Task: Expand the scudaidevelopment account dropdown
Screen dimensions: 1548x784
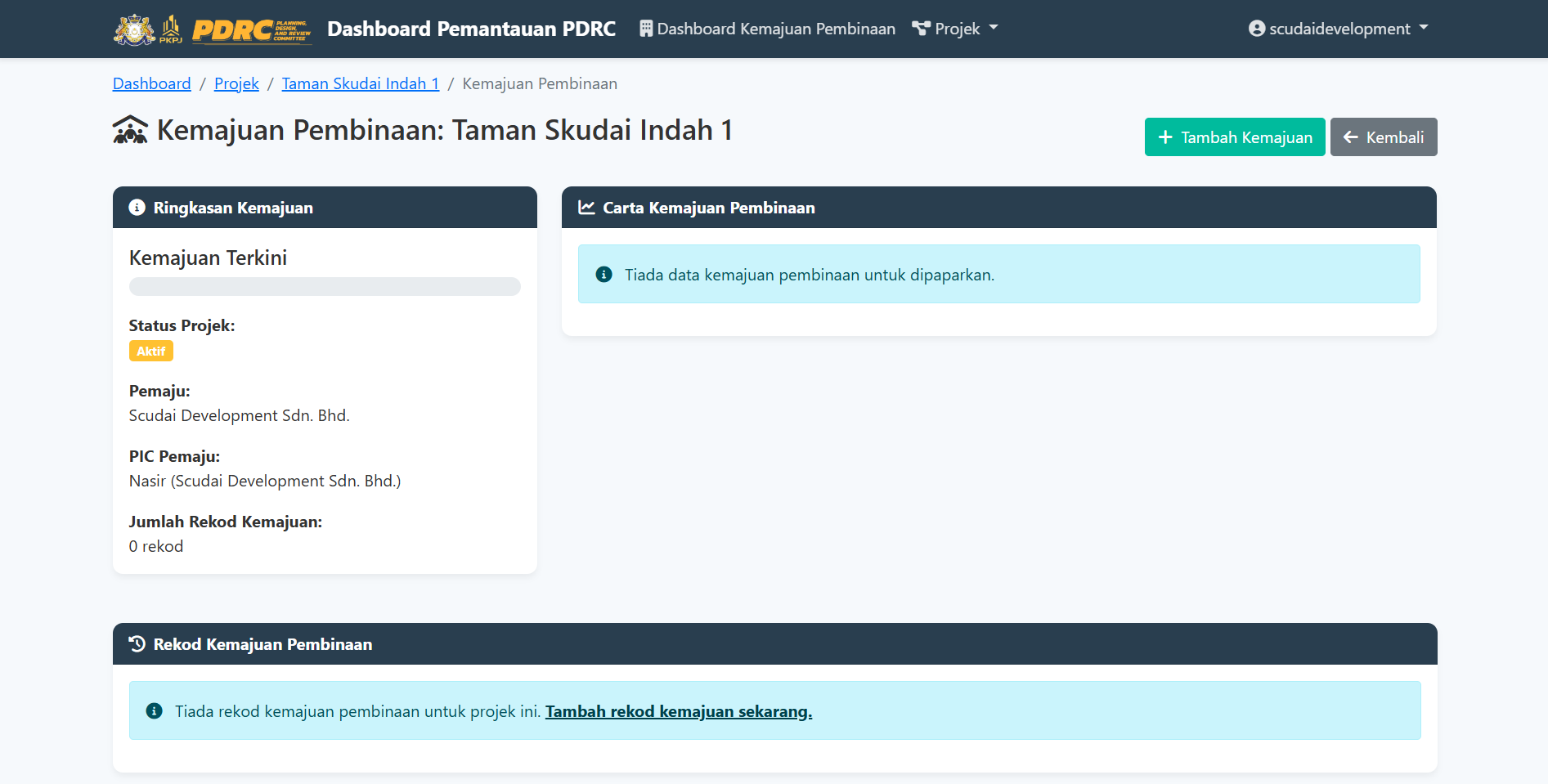Action: click(1339, 28)
